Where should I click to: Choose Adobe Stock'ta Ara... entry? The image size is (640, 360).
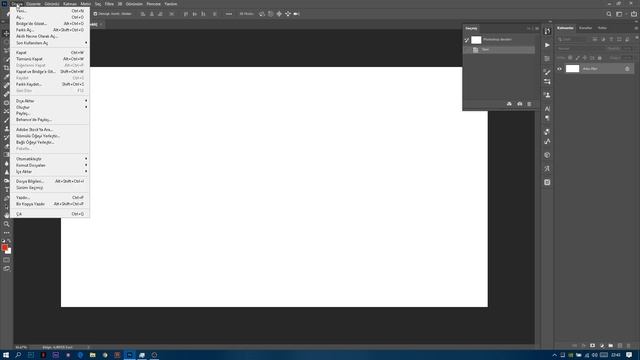51,129
